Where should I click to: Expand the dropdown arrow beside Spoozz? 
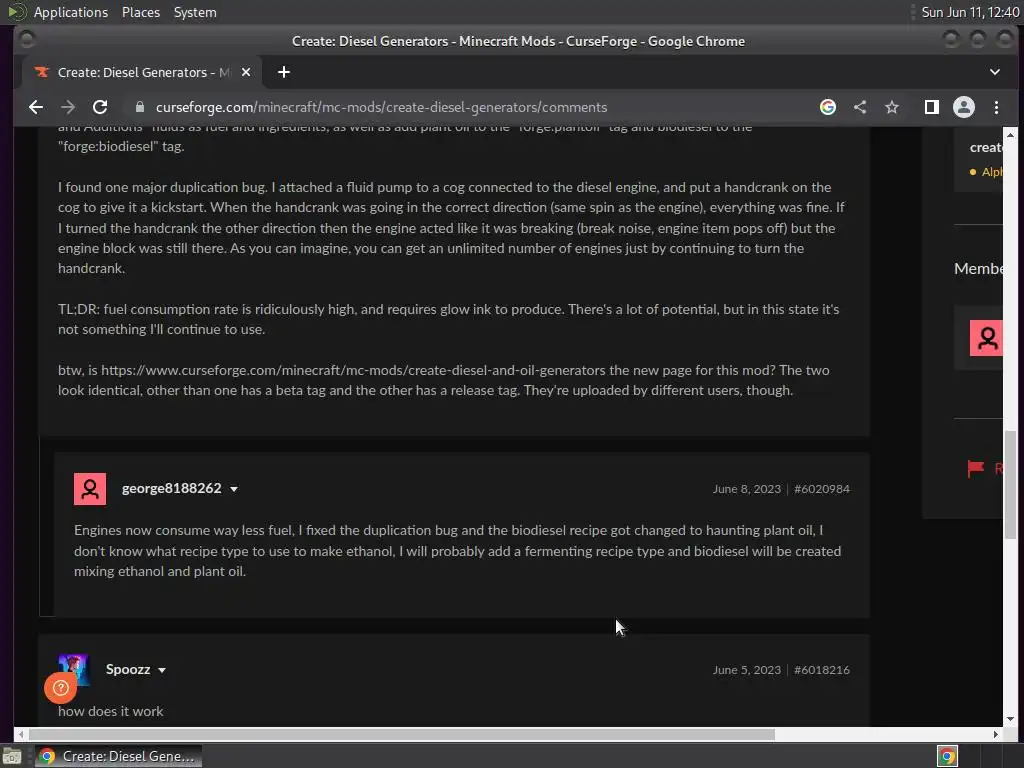(x=162, y=670)
